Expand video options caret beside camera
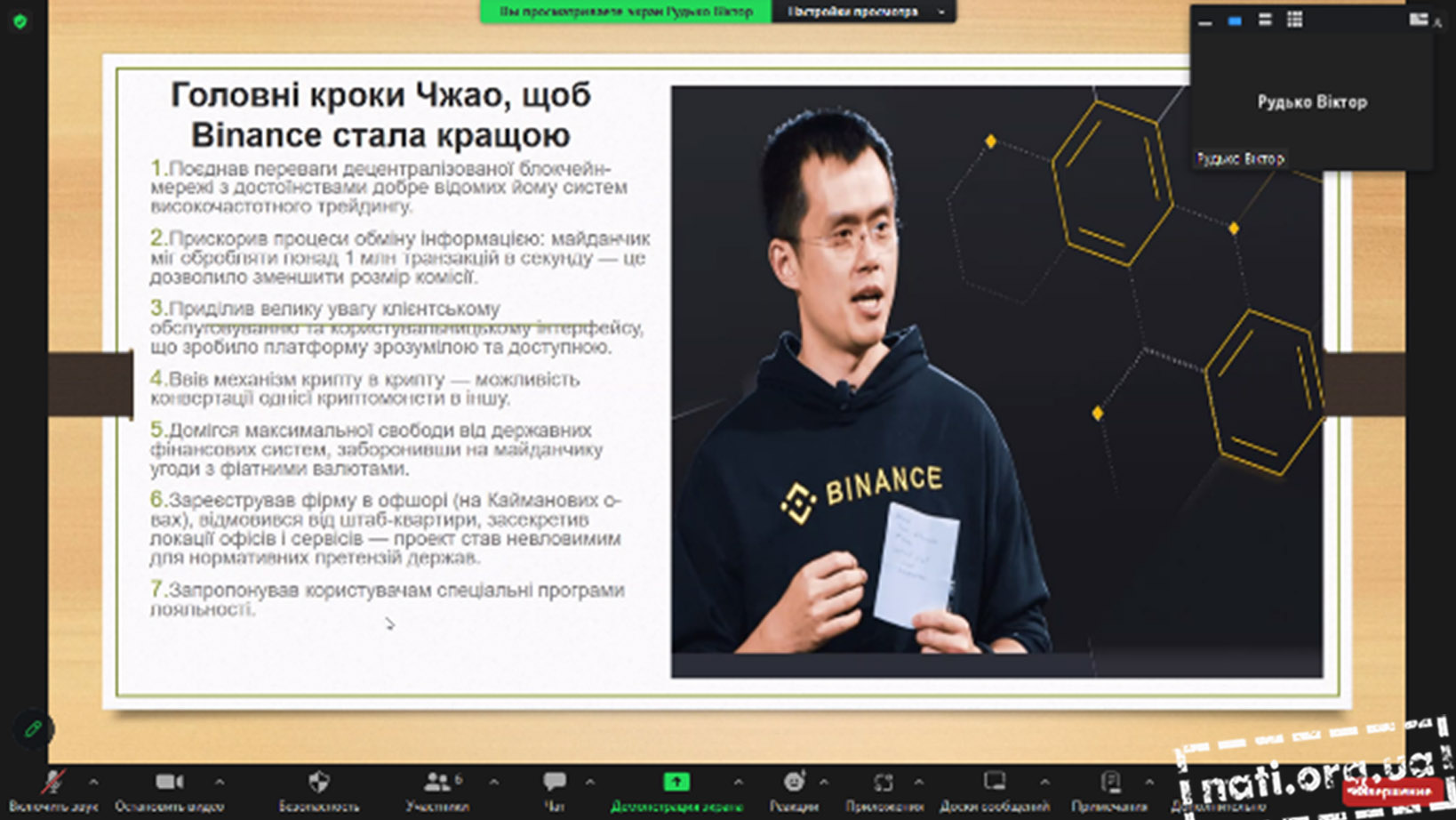The height and width of the screenshot is (820, 1456). coord(220,782)
